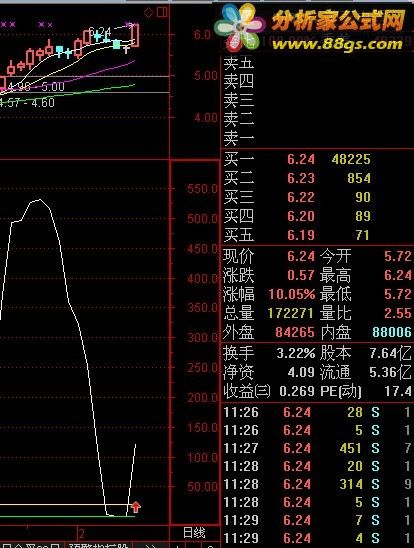Image resolution: width=414 pixels, height=548 pixels.
Task: Click the 净资 value 4.09
Action: [x=301, y=372]
